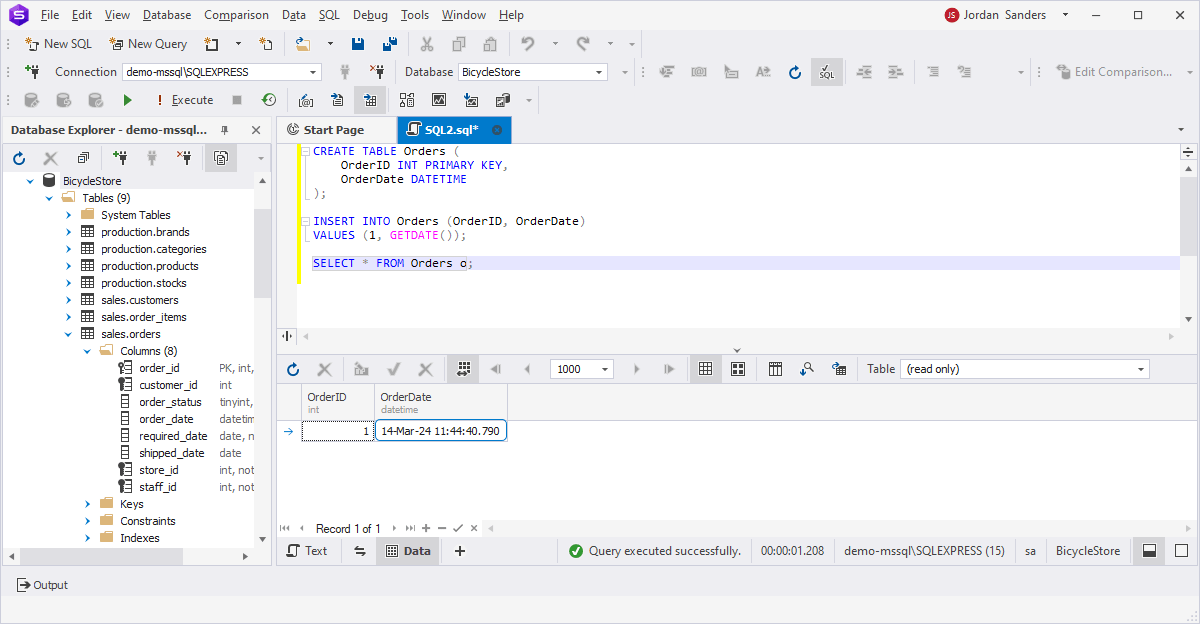The image size is (1200, 624).
Task: Click the Refresh icon in SQL toolbar
Action: (x=795, y=72)
